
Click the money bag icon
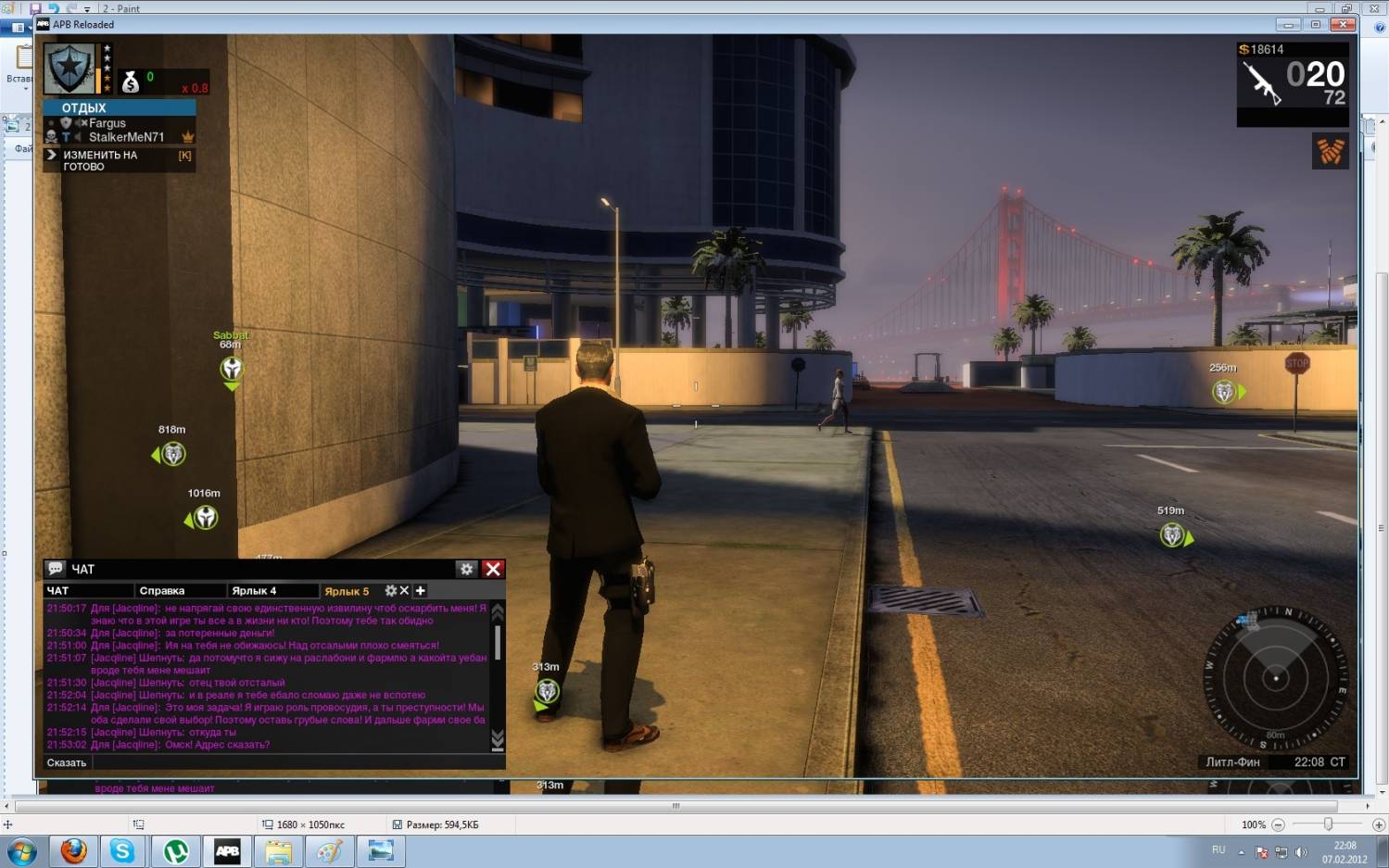click(131, 82)
